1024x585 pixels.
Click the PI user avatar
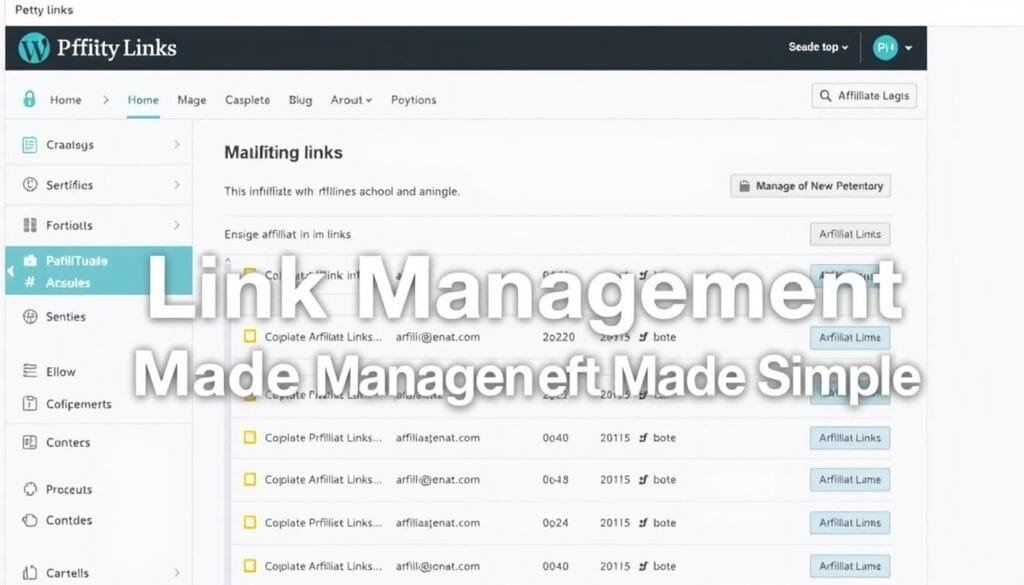click(885, 48)
